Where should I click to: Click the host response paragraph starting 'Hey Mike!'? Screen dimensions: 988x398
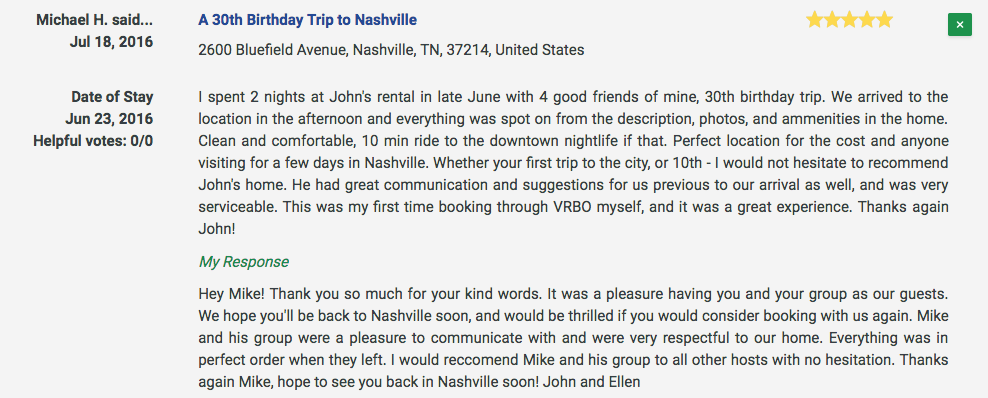click(x=573, y=338)
